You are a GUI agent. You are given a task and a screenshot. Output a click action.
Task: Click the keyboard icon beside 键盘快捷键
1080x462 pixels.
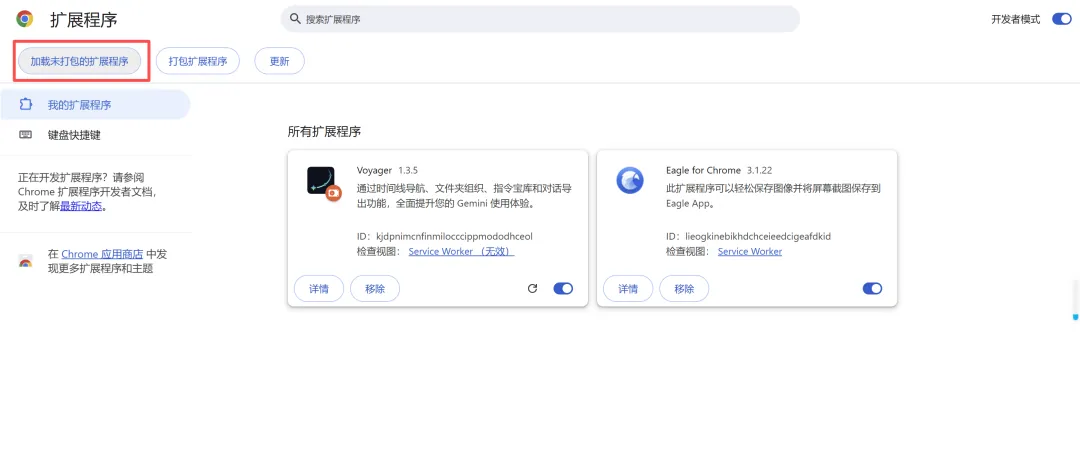click(26, 135)
